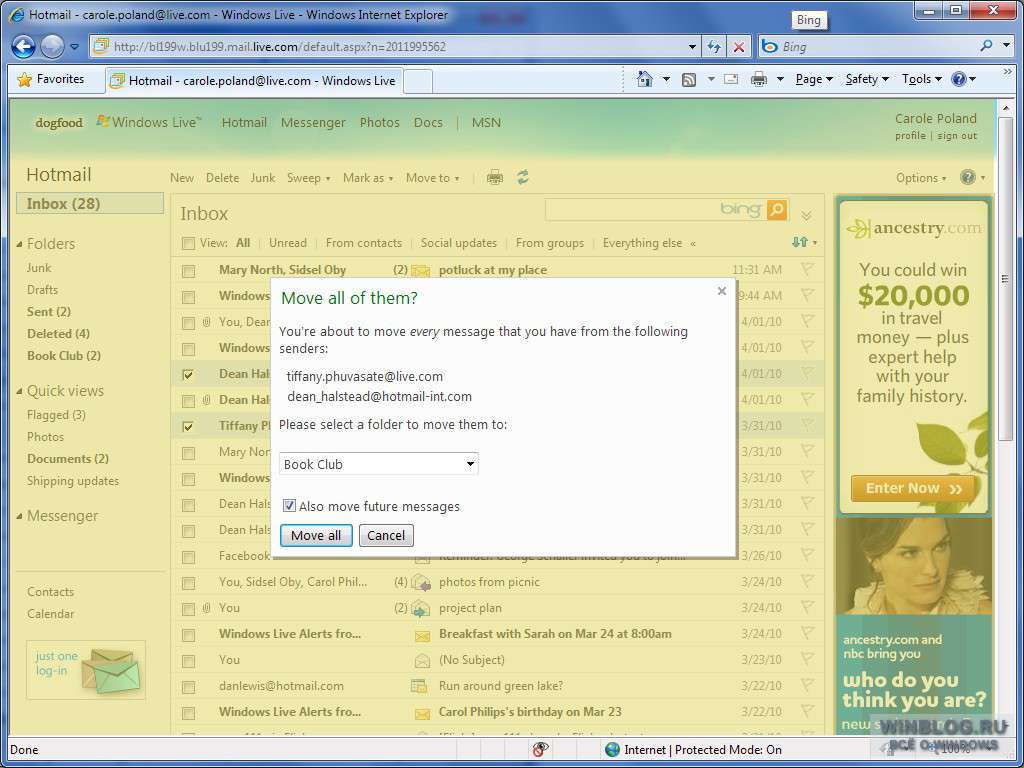
Task: Tick the "(No Subject)" row checkbox
Action: [x=189, y=661]
